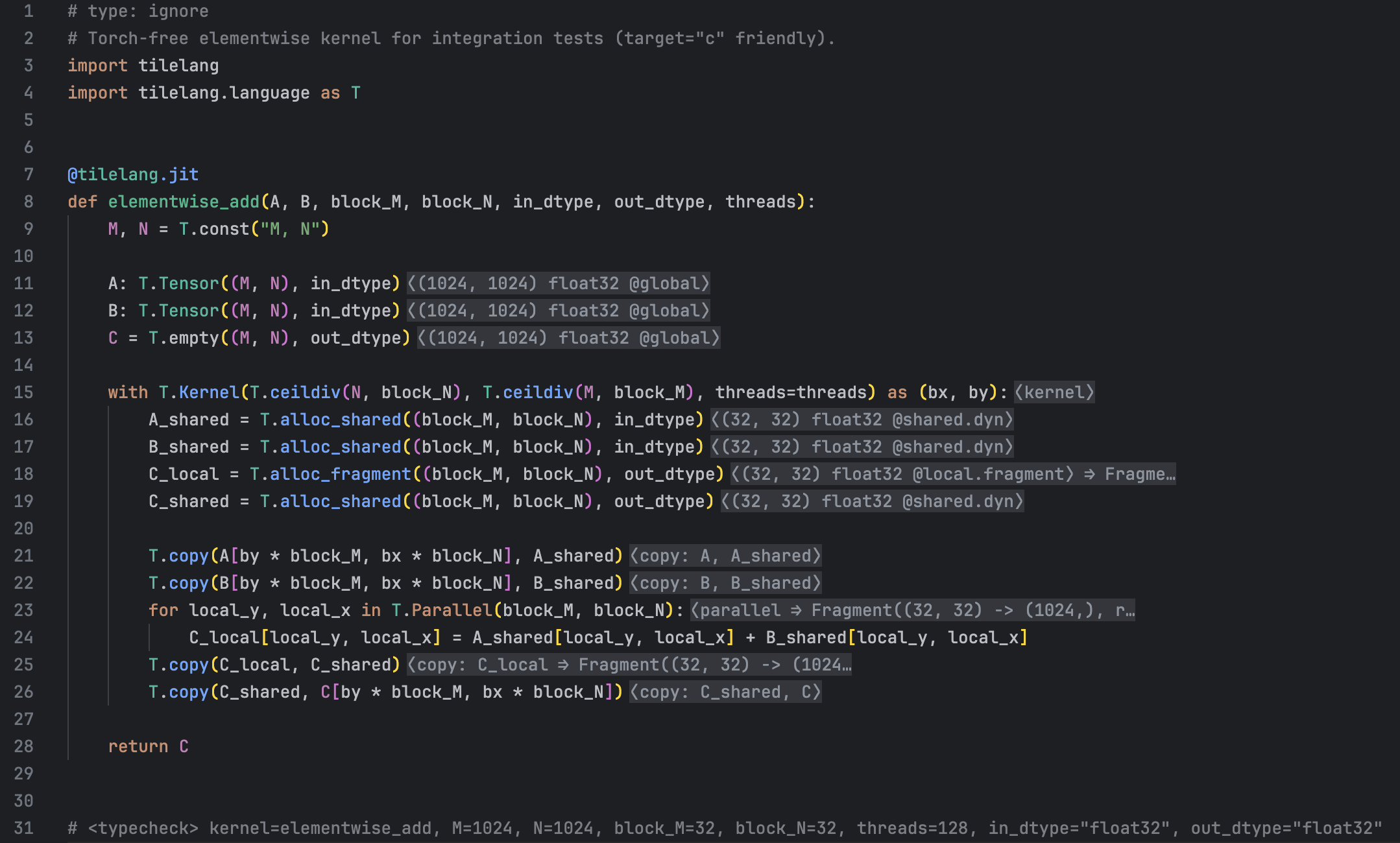Viewport: 1400px width, 843px height.
Task: Click inlay hint after C = T.empty
Action: click(x=568, y=338)
